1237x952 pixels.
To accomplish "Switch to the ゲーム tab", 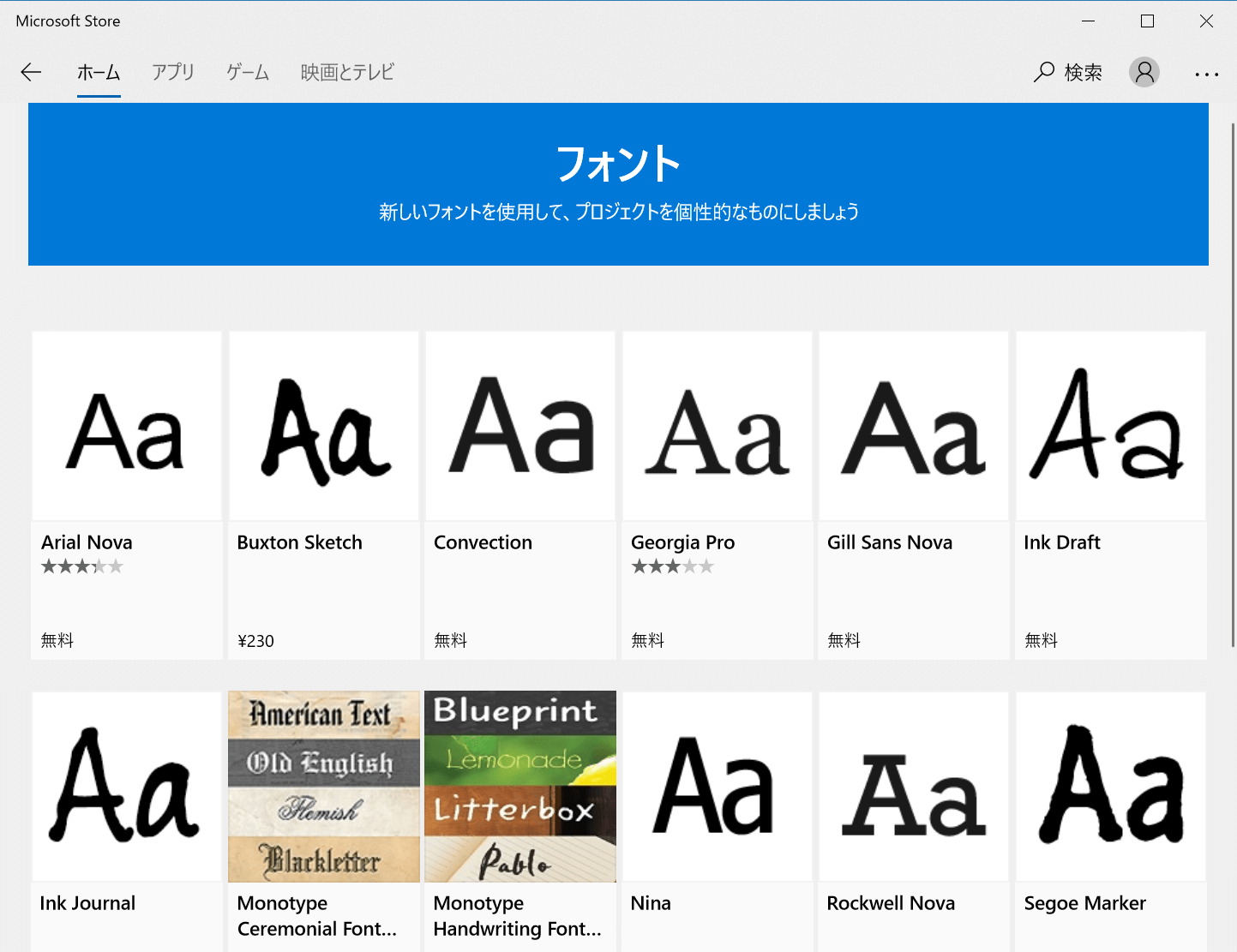I will coord(248,72).
